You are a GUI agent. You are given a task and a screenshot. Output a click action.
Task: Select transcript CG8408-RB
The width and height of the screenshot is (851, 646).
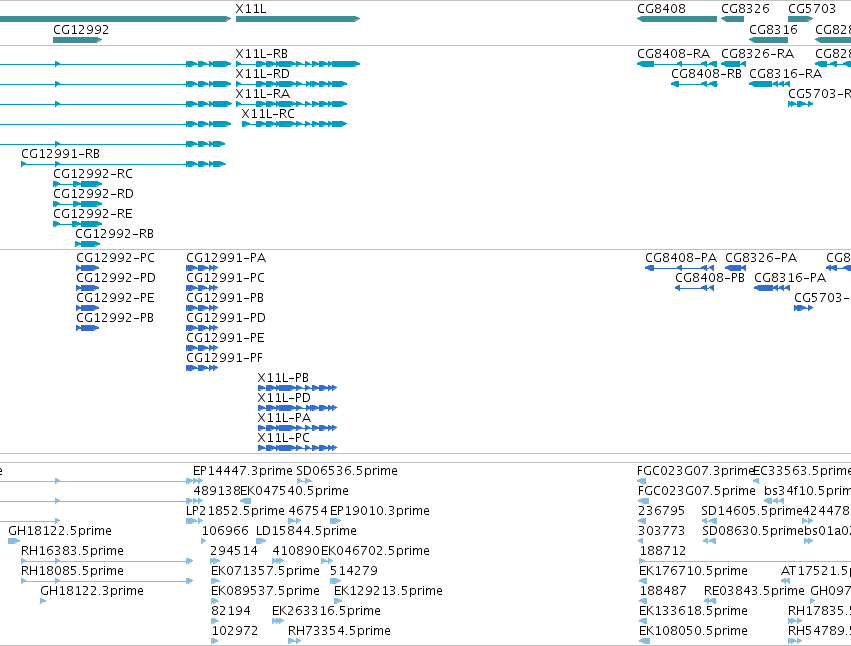(694, 84)
